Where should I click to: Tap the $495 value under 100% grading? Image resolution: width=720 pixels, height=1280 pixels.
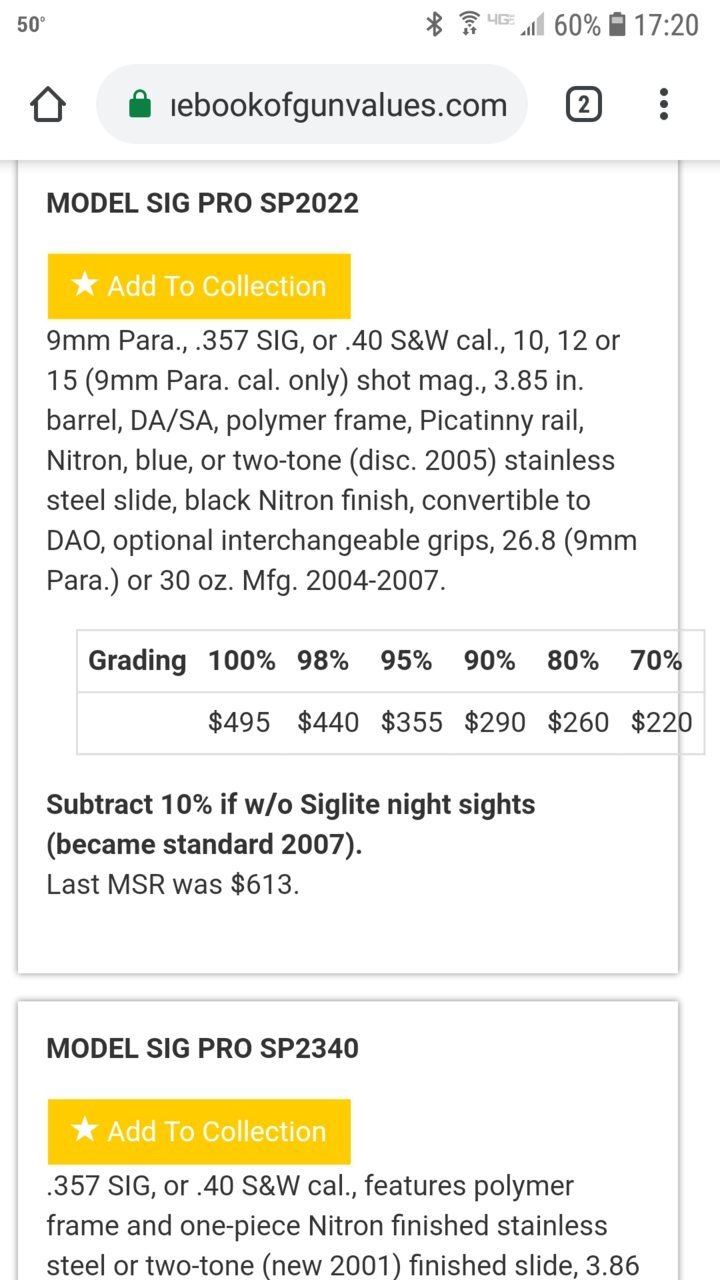point(239,722)
